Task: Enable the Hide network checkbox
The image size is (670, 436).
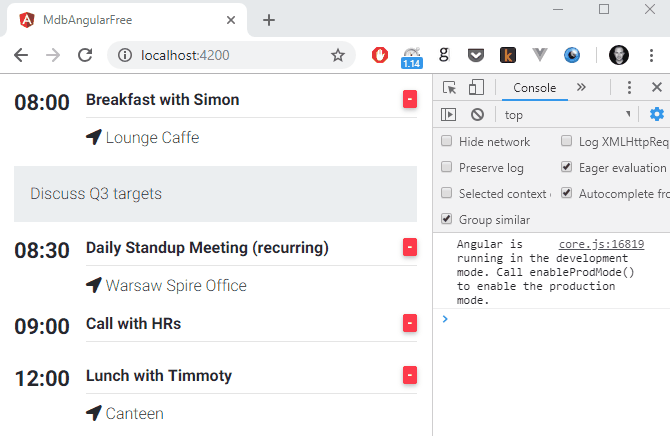Action: click(x=447, y=142)
